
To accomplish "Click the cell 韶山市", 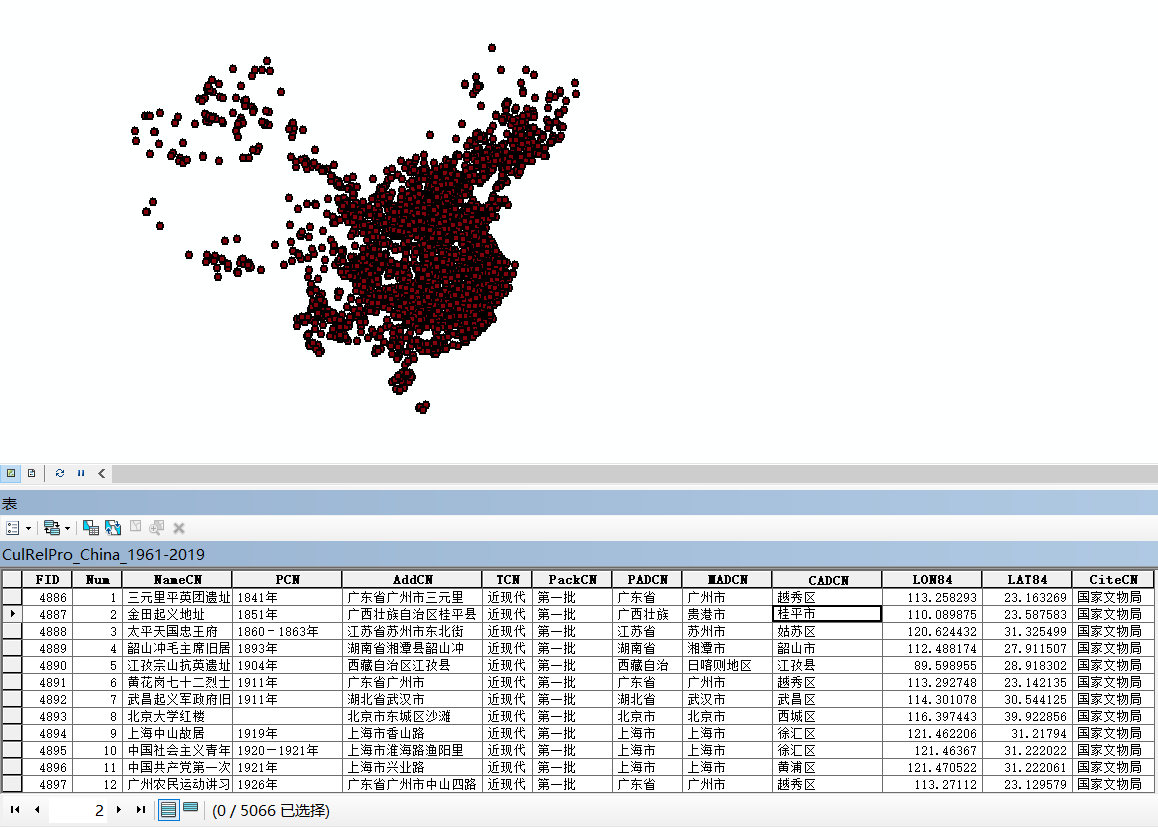I will [827, 649].
